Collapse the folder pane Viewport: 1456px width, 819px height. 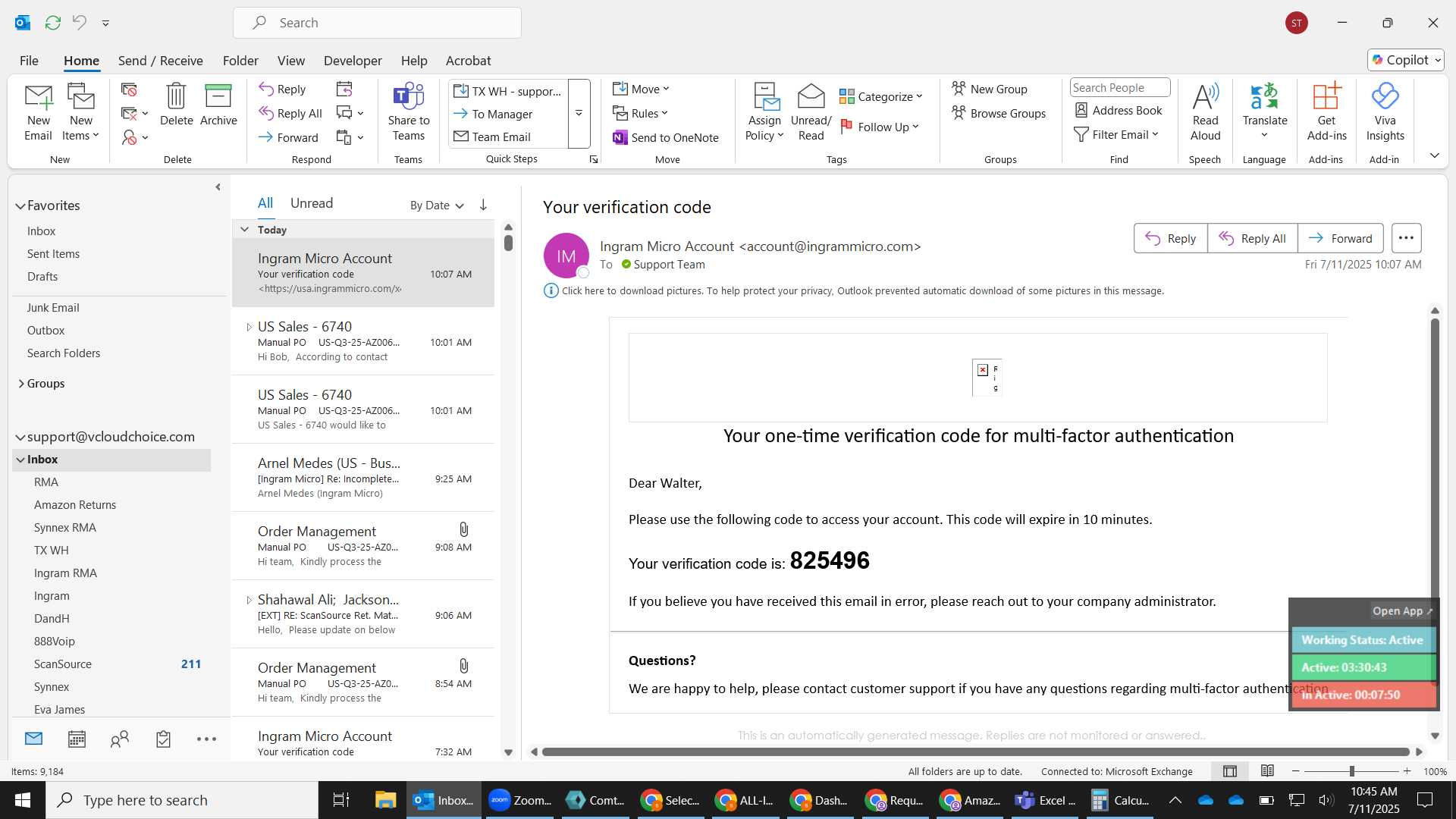point(218,187)
